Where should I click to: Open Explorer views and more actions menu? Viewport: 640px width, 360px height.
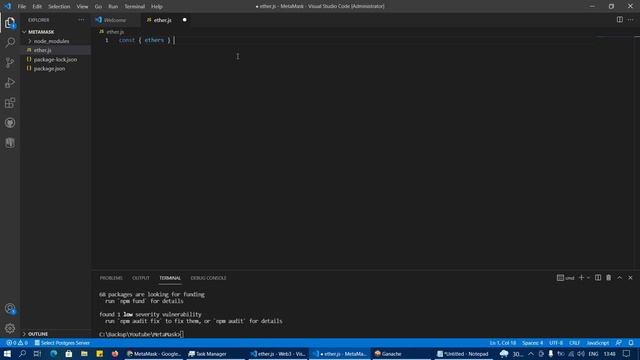81,20
